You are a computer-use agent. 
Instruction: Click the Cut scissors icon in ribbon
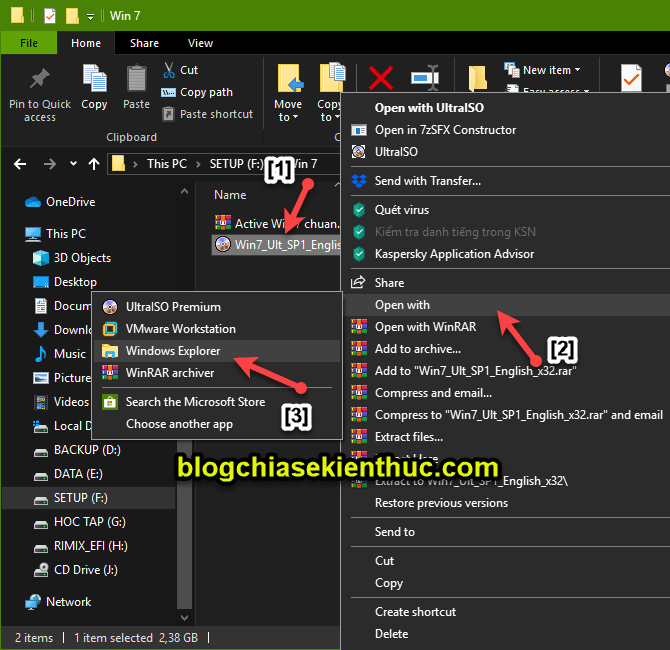pos(169,70)
